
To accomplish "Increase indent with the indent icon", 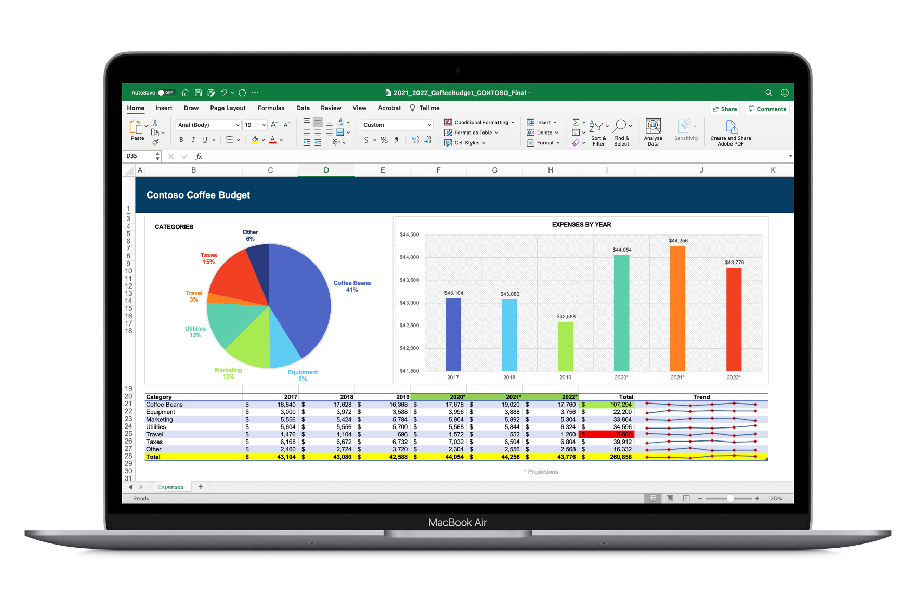I will [x=318, y=142].
